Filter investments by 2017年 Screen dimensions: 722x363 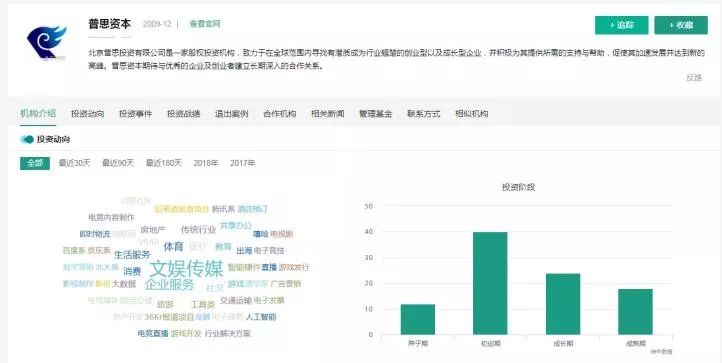point(243,163)
